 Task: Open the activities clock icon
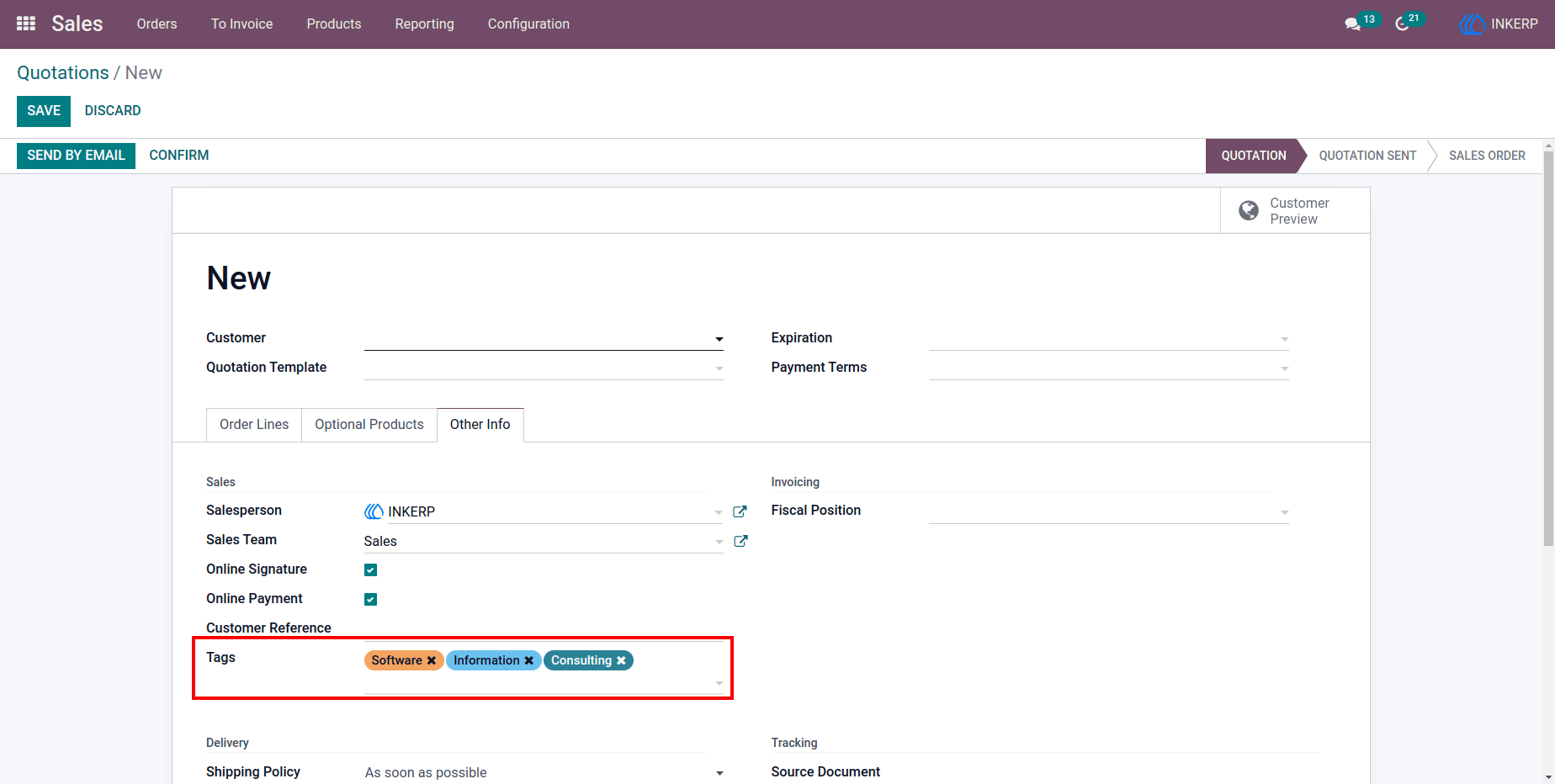pyautogui.click(x=1402, y=24)
